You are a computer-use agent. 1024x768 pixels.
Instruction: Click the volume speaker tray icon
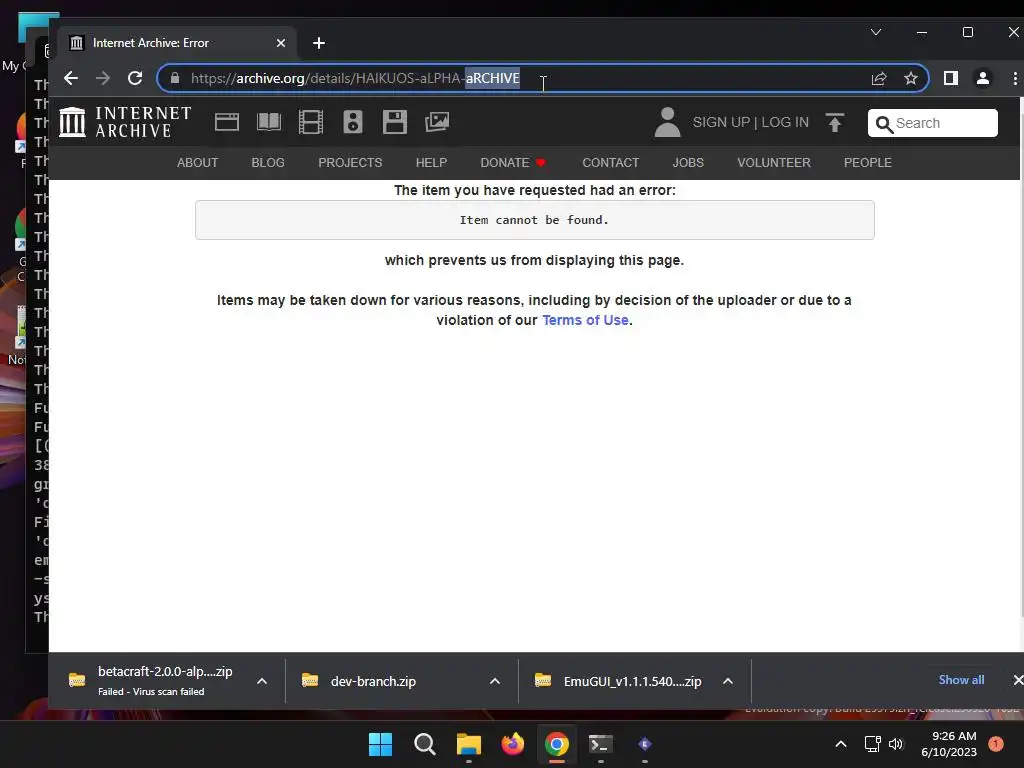(896, 744)
